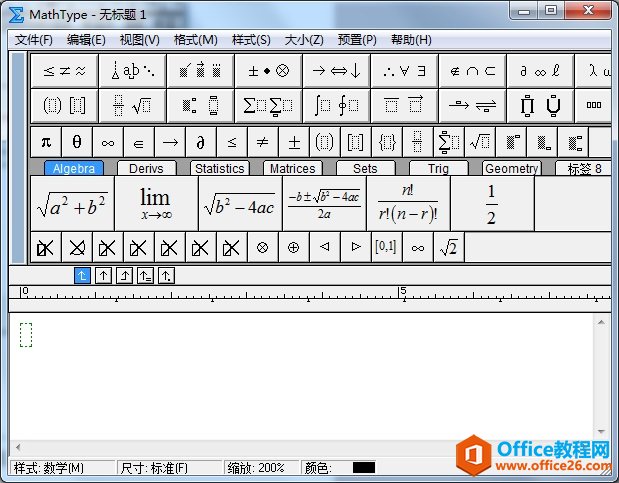
Task: Select the right-justified tab stop
Action: click(x=124, y=276)
